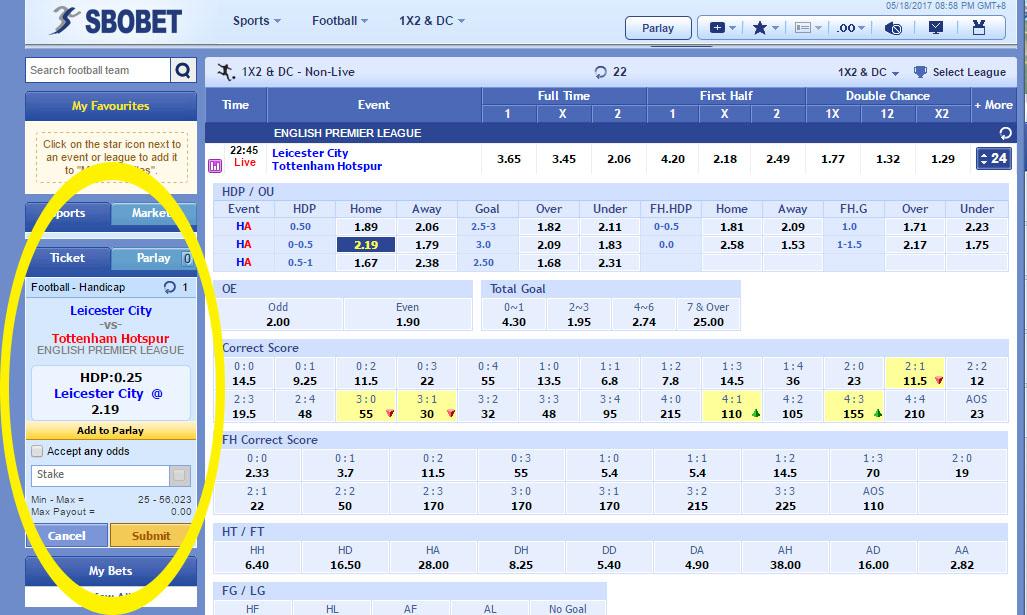Screen dimensions: 1027x615
Task: Cancel the bet ticket
Action: (67, 536)
